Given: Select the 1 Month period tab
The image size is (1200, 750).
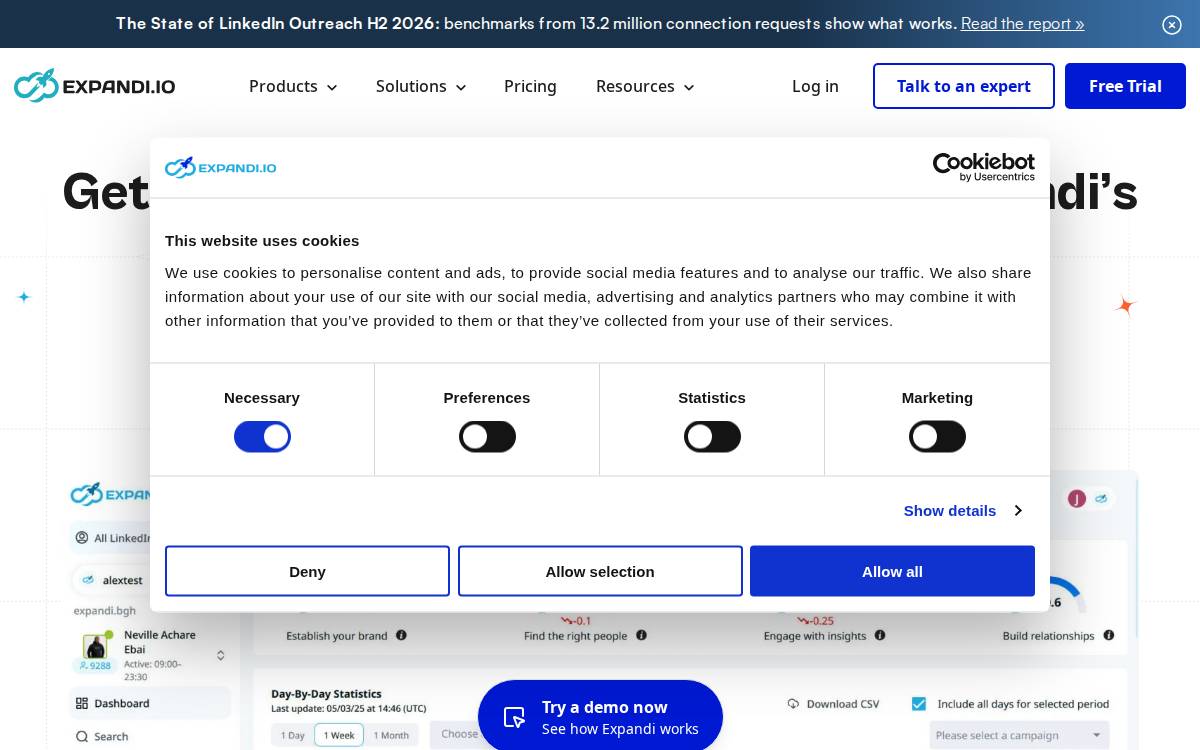Looking at the screenshot, I should [391, 735].
